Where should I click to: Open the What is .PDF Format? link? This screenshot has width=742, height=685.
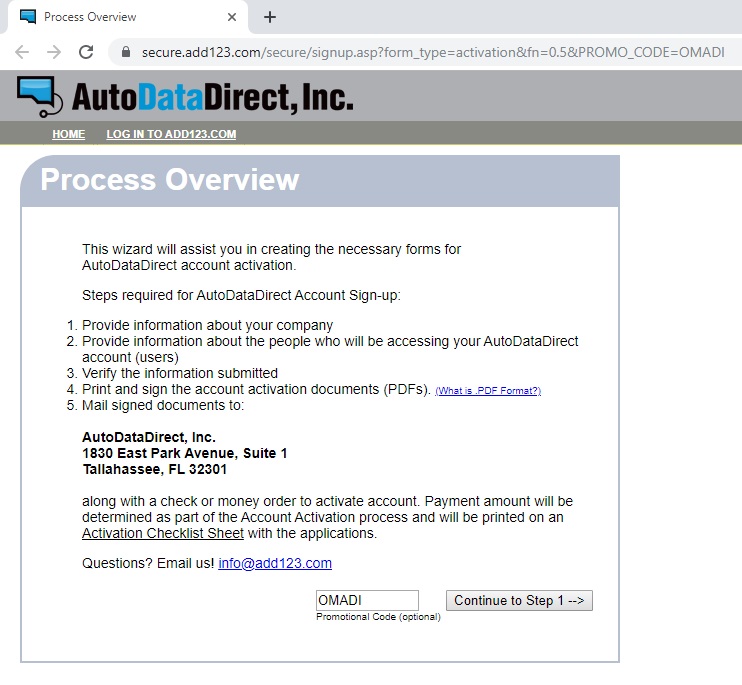tap(488, 391)
